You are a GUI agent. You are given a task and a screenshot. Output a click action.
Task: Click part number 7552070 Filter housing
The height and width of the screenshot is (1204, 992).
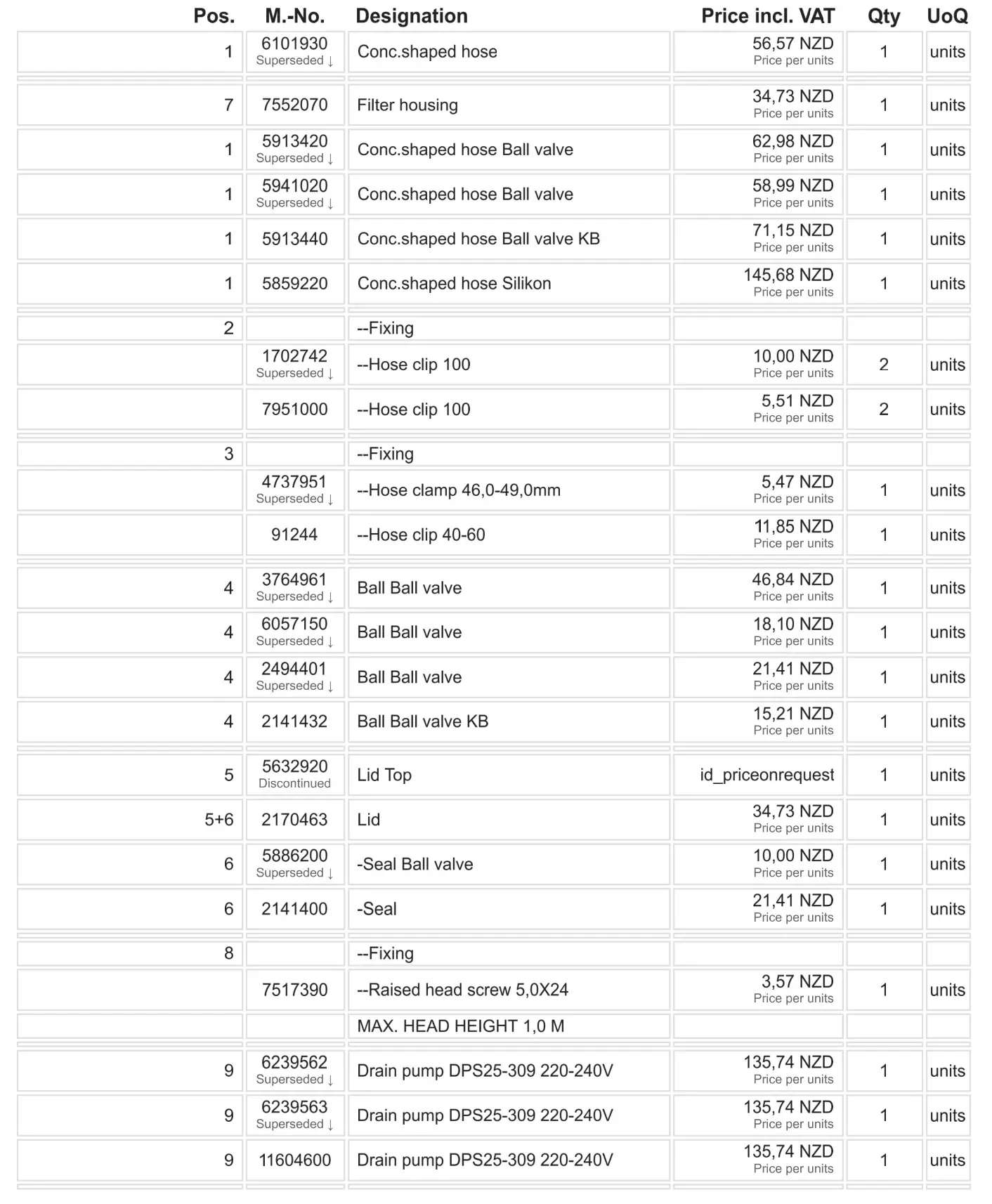(x=294, y=105)
